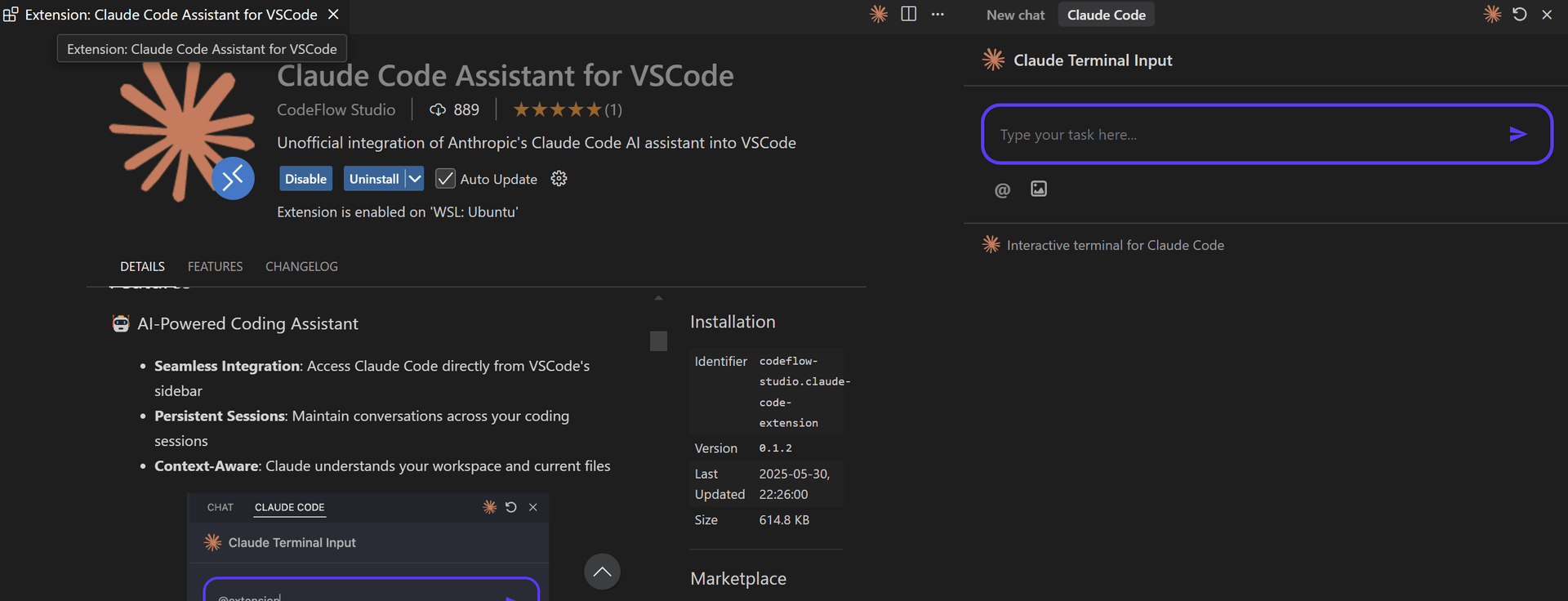Split the editor to the right

click(x=908, y=14)
